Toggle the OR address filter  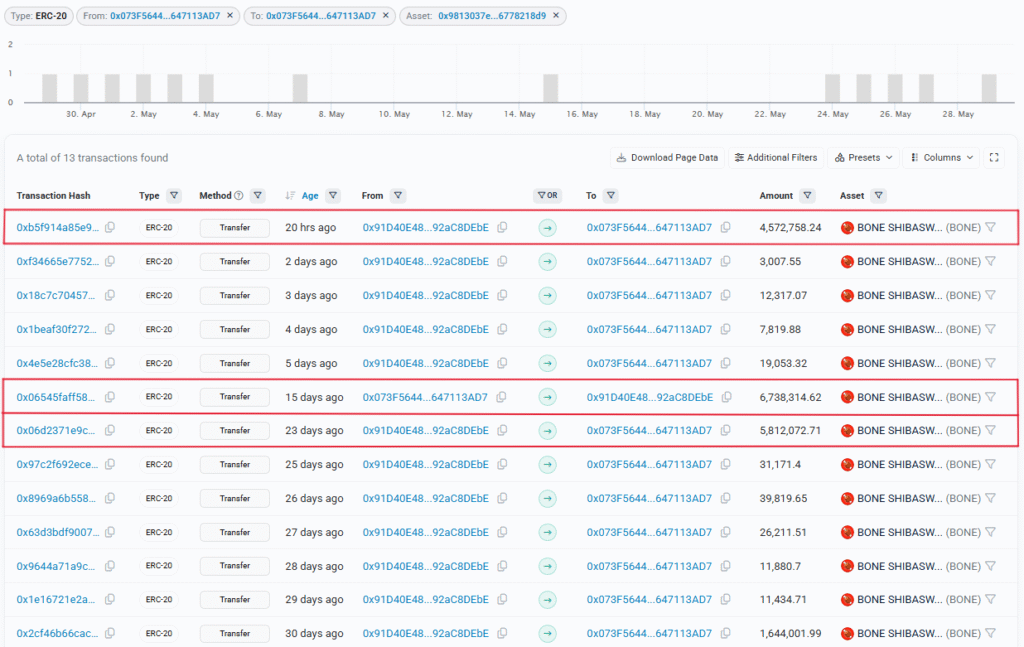click(x=547, y=195)
